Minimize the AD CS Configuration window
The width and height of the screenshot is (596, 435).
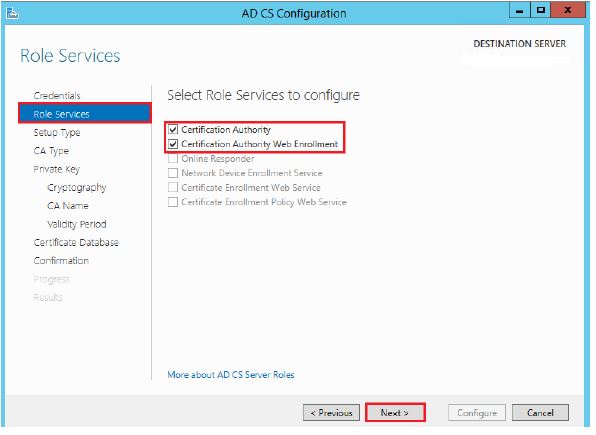point(520,11)
